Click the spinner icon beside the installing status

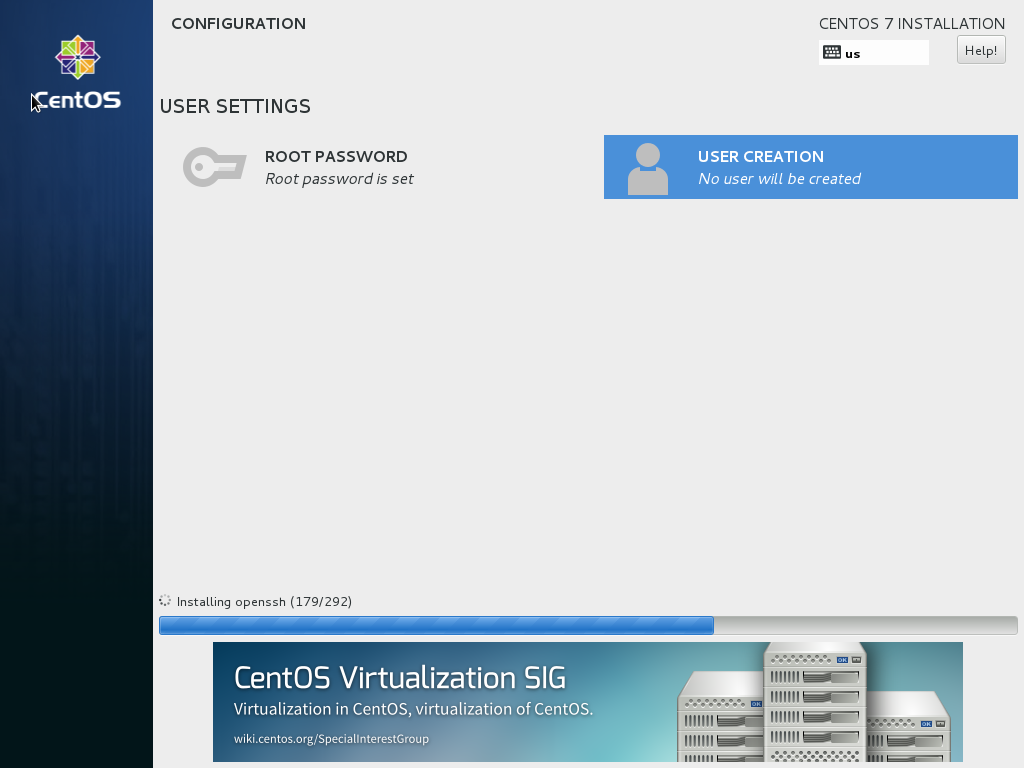(164, 601)
